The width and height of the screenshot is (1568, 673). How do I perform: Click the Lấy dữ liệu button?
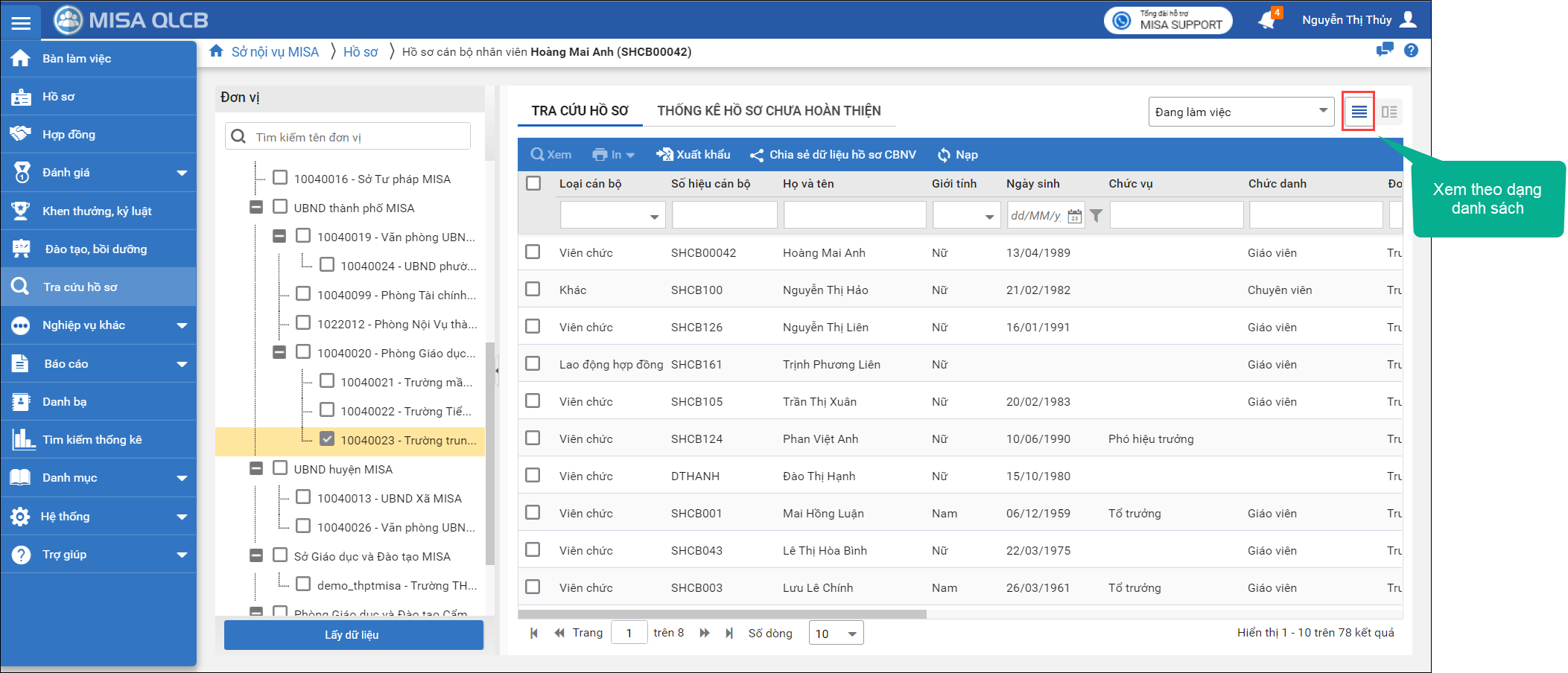pyautogui.click(x=353, y=635)
